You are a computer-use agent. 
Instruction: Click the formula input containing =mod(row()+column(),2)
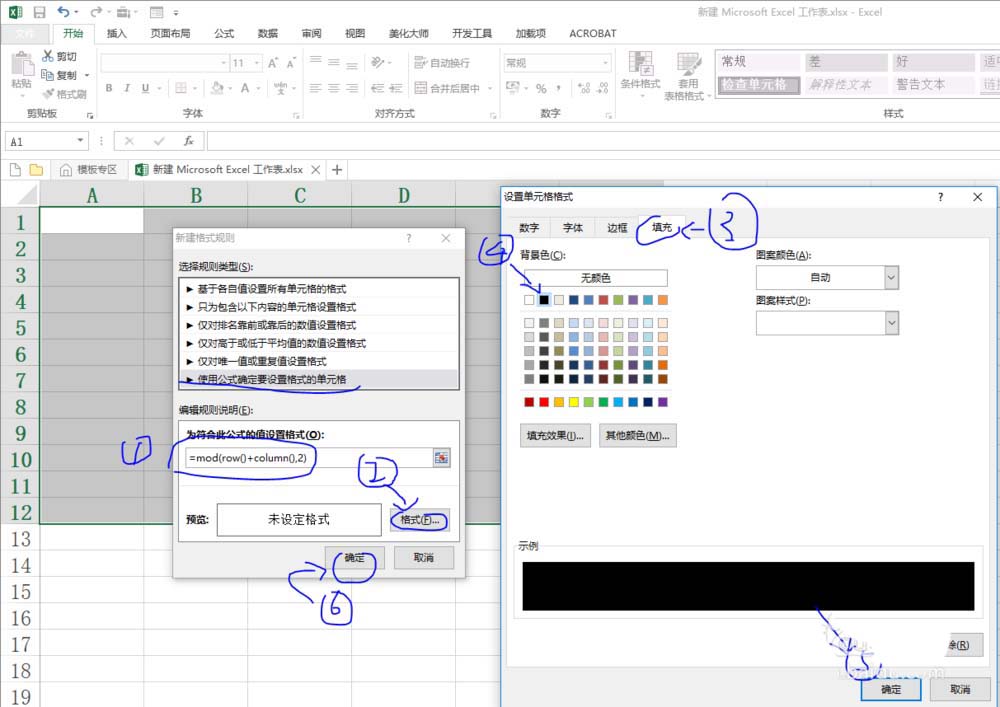[308, 457]
